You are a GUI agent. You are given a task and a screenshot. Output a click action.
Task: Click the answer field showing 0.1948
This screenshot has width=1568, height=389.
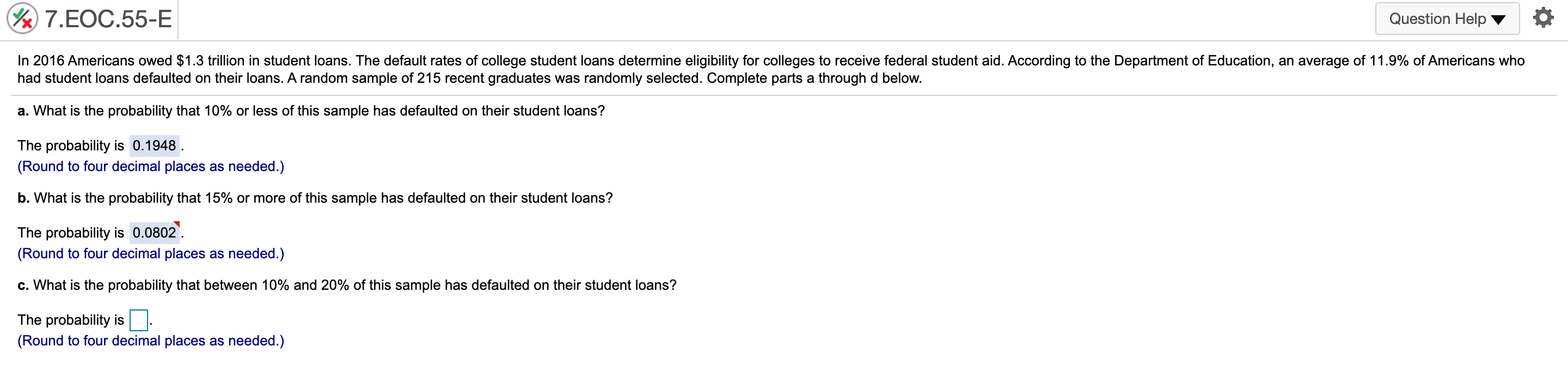pos(155,145)
